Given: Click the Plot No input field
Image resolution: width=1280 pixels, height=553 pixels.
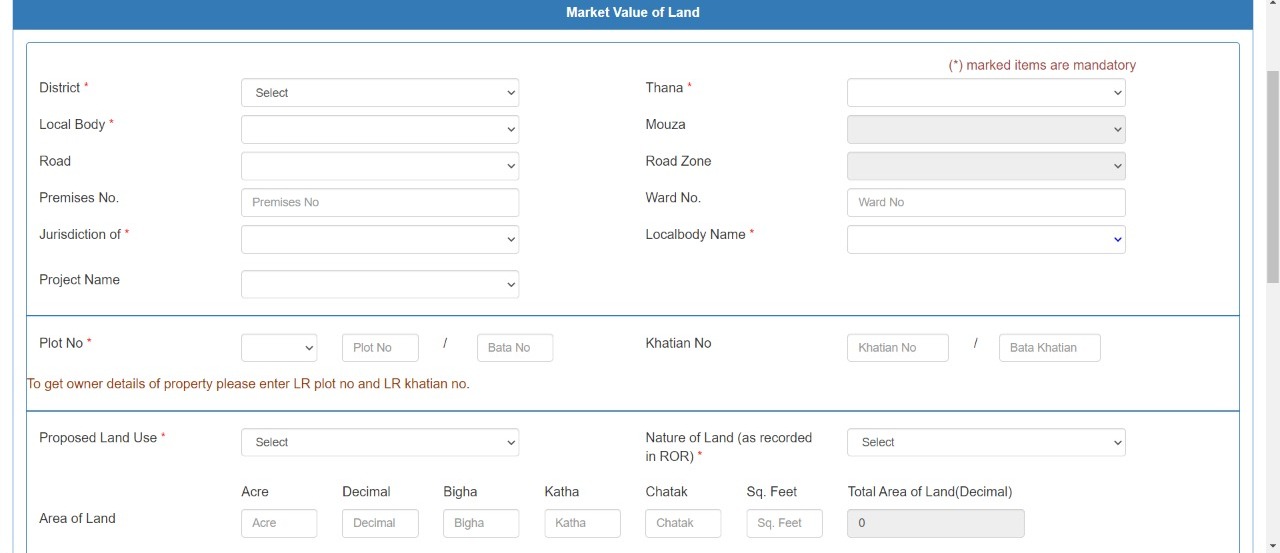Looking at the screenshot, I should [x=380, y=348].
